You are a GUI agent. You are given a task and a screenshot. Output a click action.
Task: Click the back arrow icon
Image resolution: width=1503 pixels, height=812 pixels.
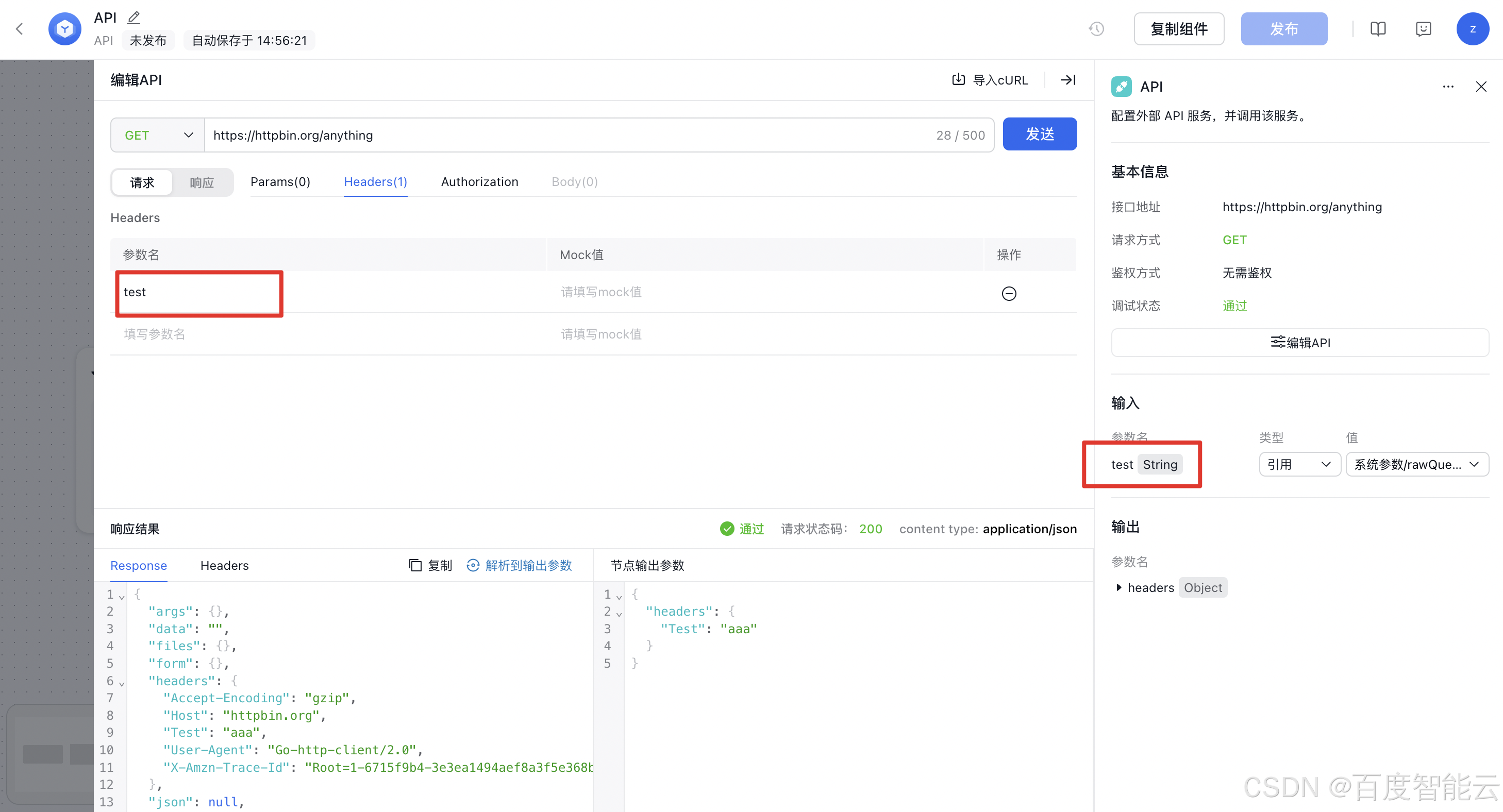click(x=20, y=28)
